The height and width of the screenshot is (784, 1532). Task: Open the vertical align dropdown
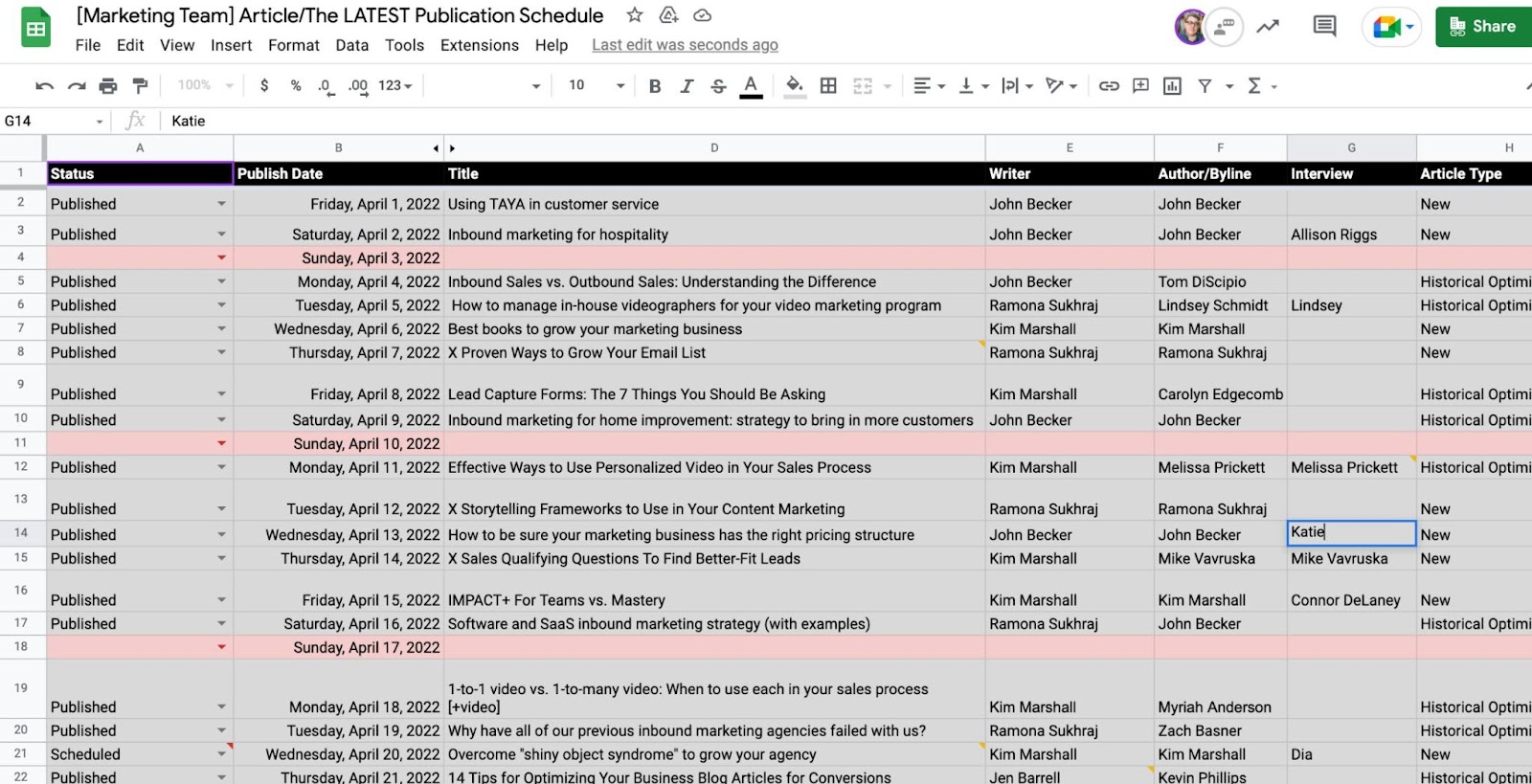tap(973, 86)
